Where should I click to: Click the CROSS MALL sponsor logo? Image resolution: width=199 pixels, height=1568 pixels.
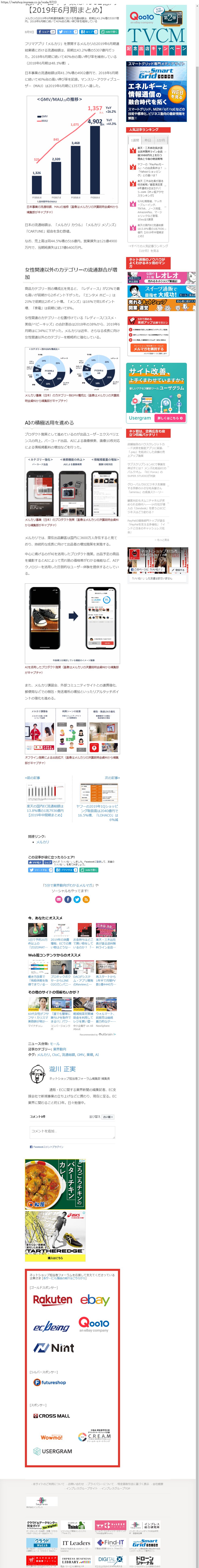(52, 1416)
